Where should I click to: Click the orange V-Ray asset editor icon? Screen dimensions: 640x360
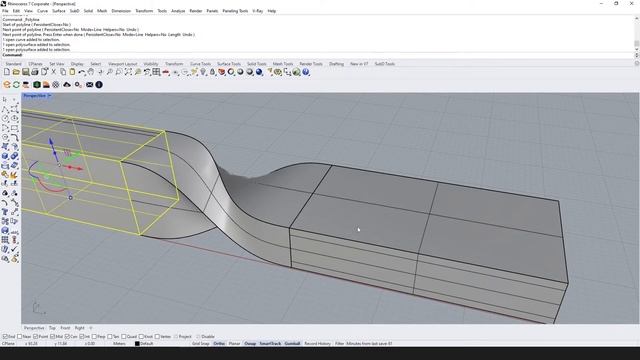[7, 84]
